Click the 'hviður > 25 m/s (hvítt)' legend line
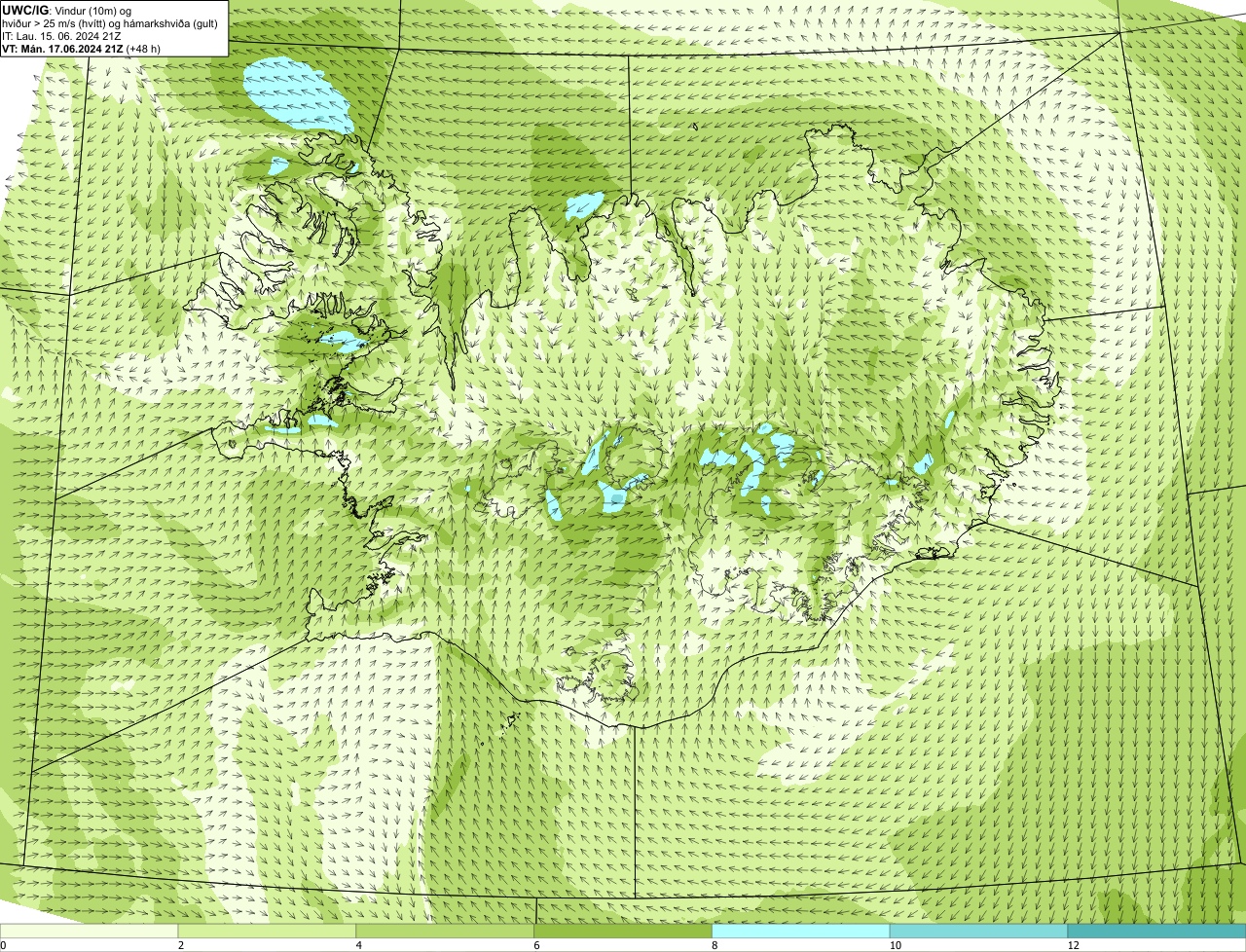Image resolution: width=1246 pixels, height=952 pixels. (x=110, y=22)
